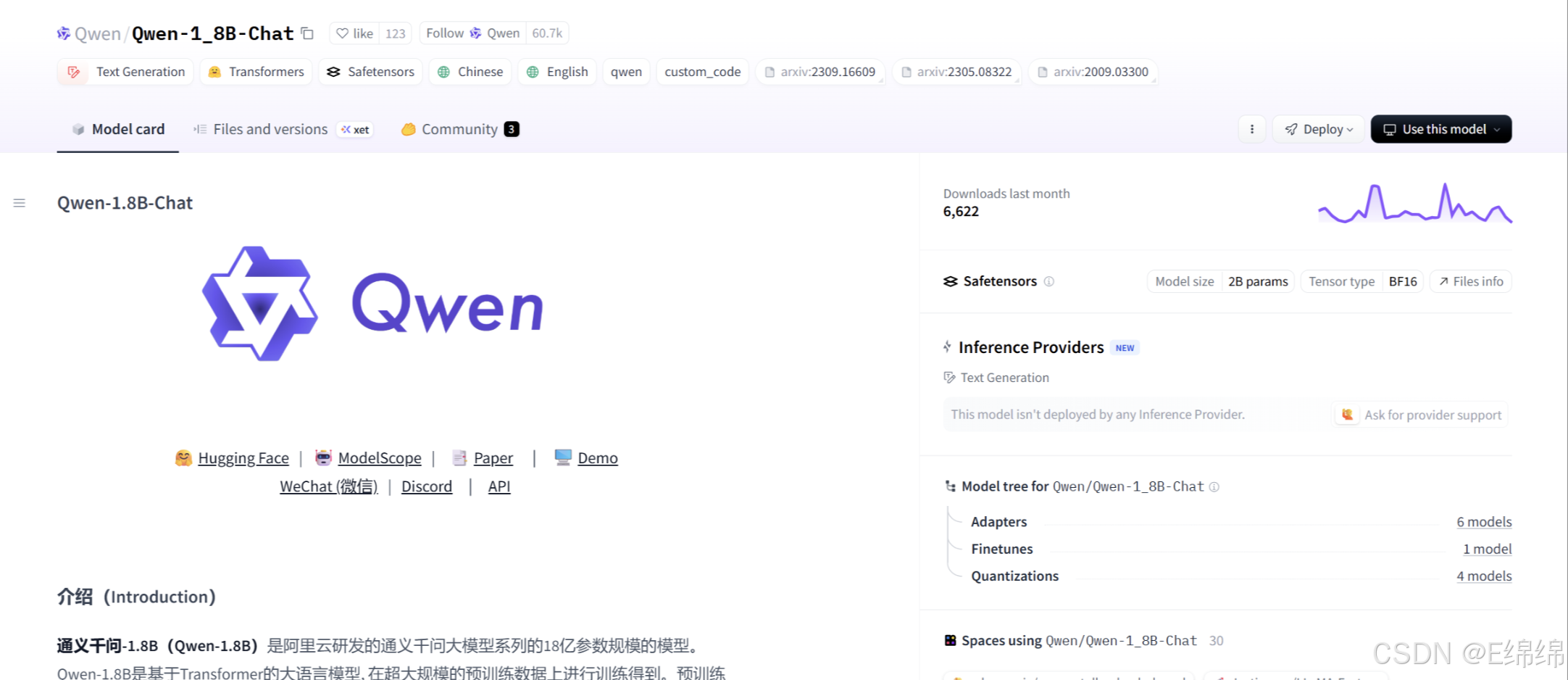Copy the model name with the copy icon
1568x680 pixels.
[x=307, y=33]
